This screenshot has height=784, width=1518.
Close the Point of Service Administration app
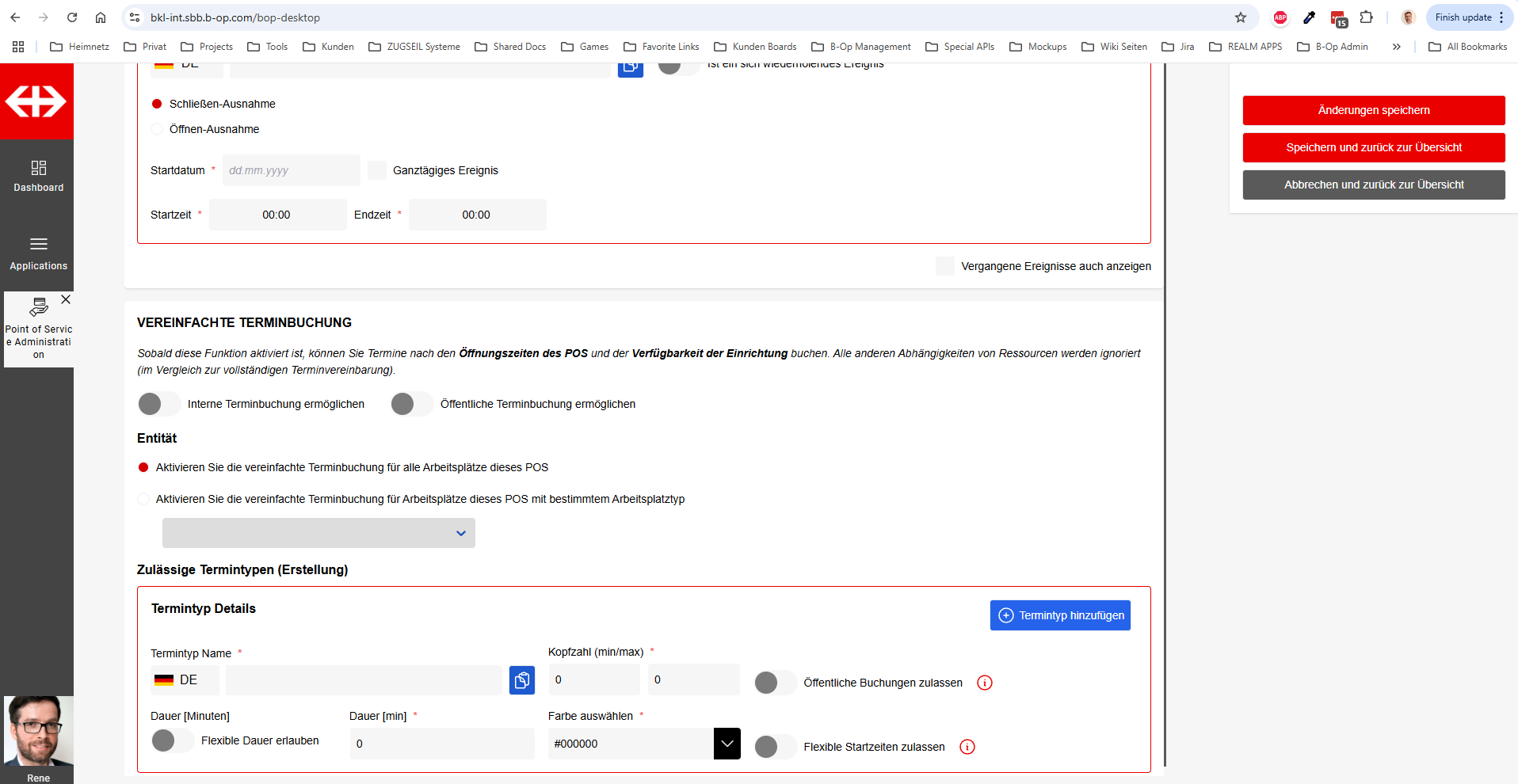[x=66, y=299]
